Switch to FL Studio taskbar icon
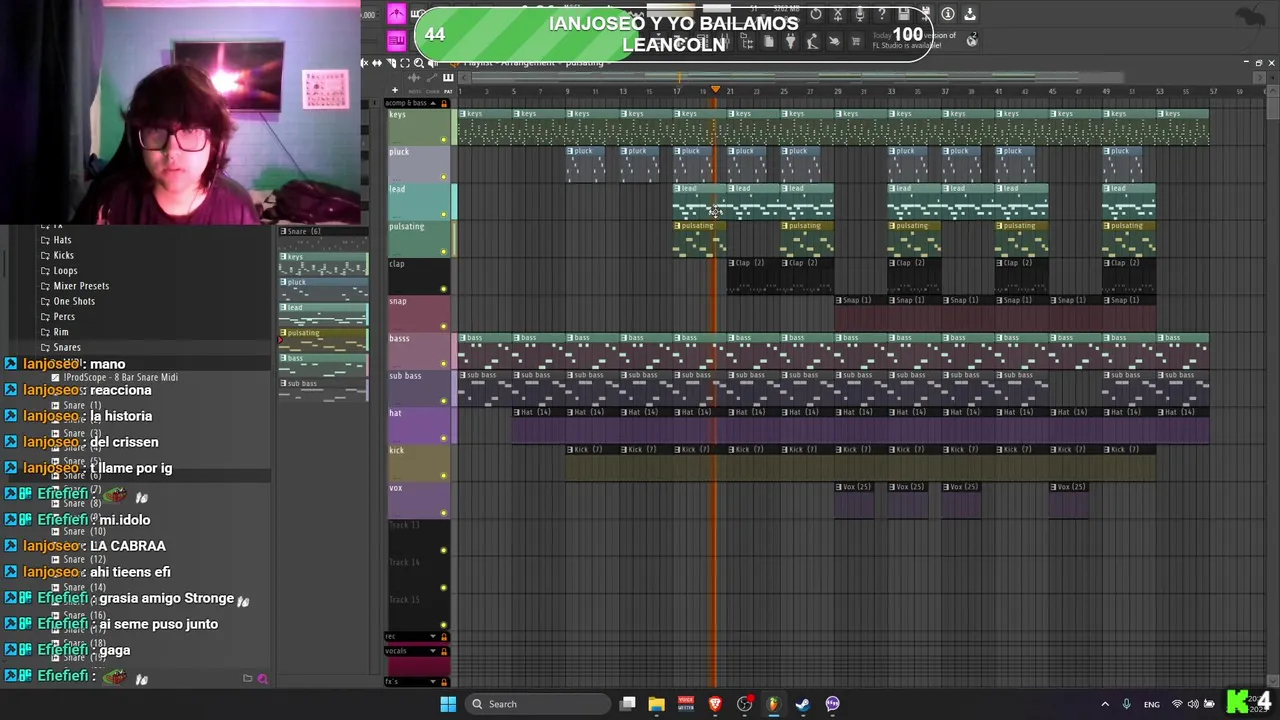This screenshot has height=720, width=1280. (773, 704)
